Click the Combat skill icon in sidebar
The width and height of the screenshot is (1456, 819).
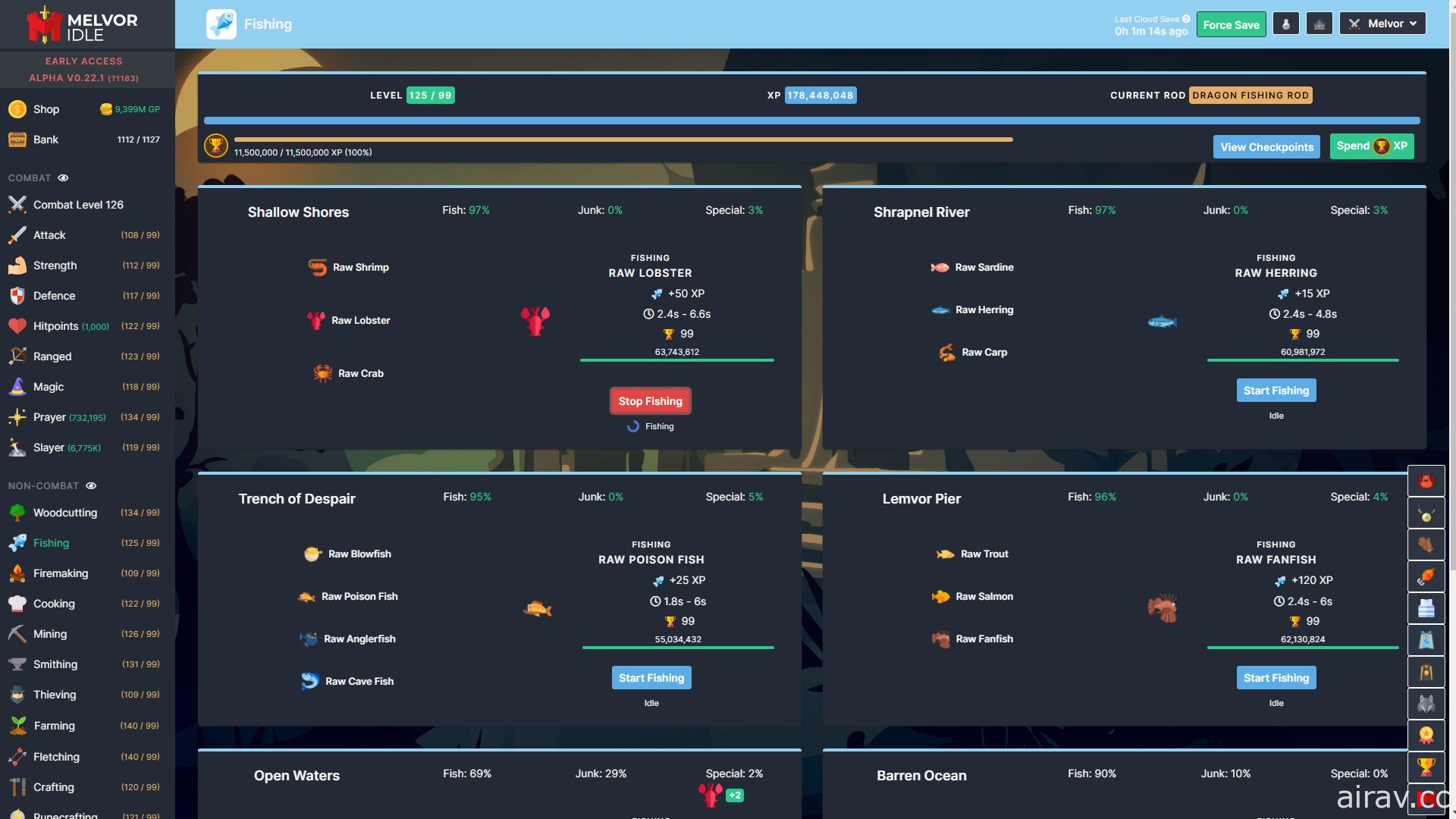[17, 204]
